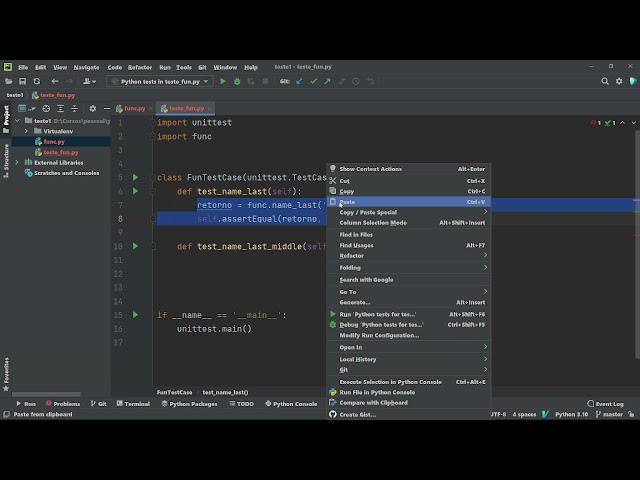Run test_name_last from gutter arrow
The height and width of the screenshot is (480, 640).
[x=136, y=191]
